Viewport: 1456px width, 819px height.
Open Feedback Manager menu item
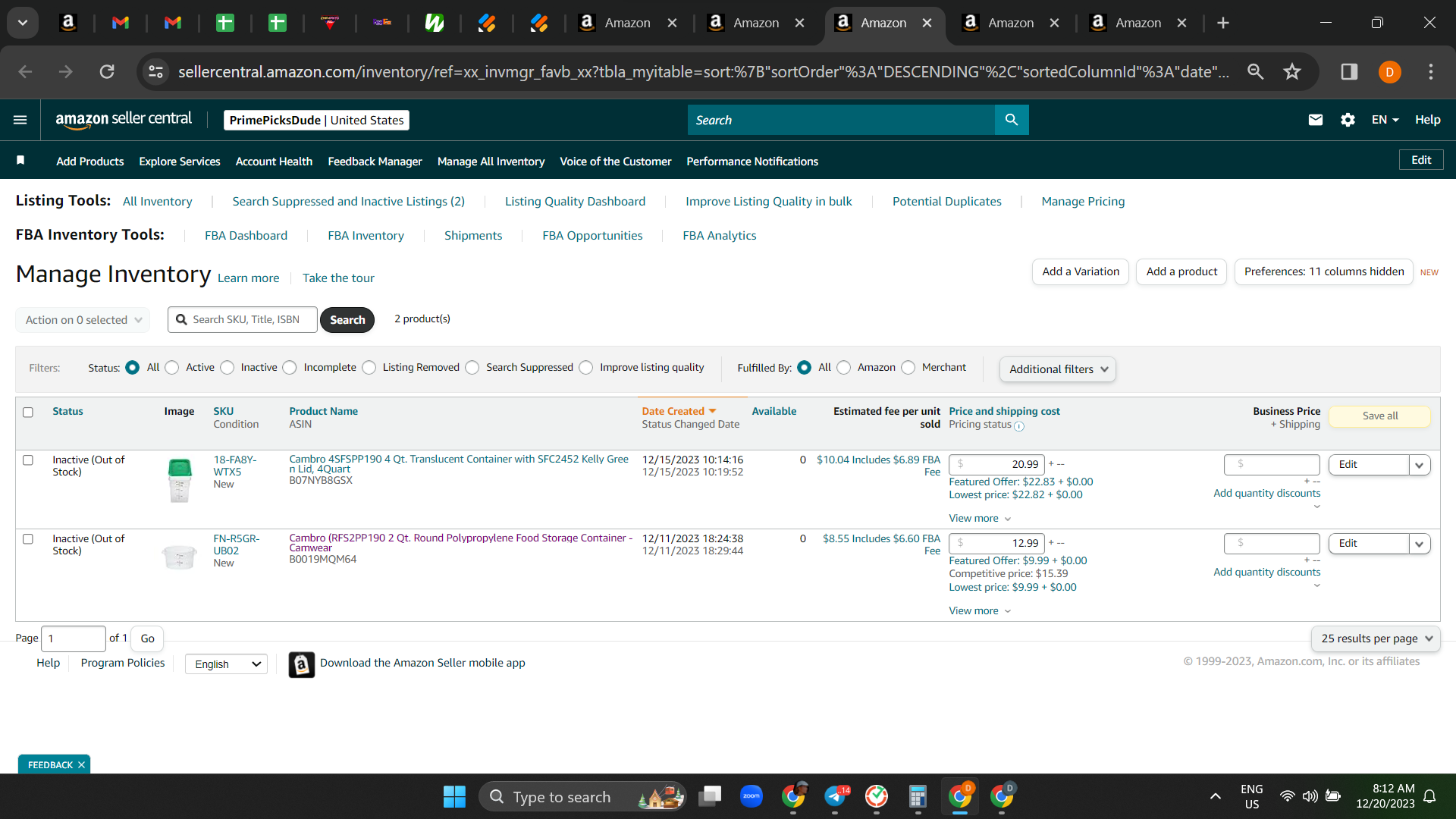[x=375, y=162]
